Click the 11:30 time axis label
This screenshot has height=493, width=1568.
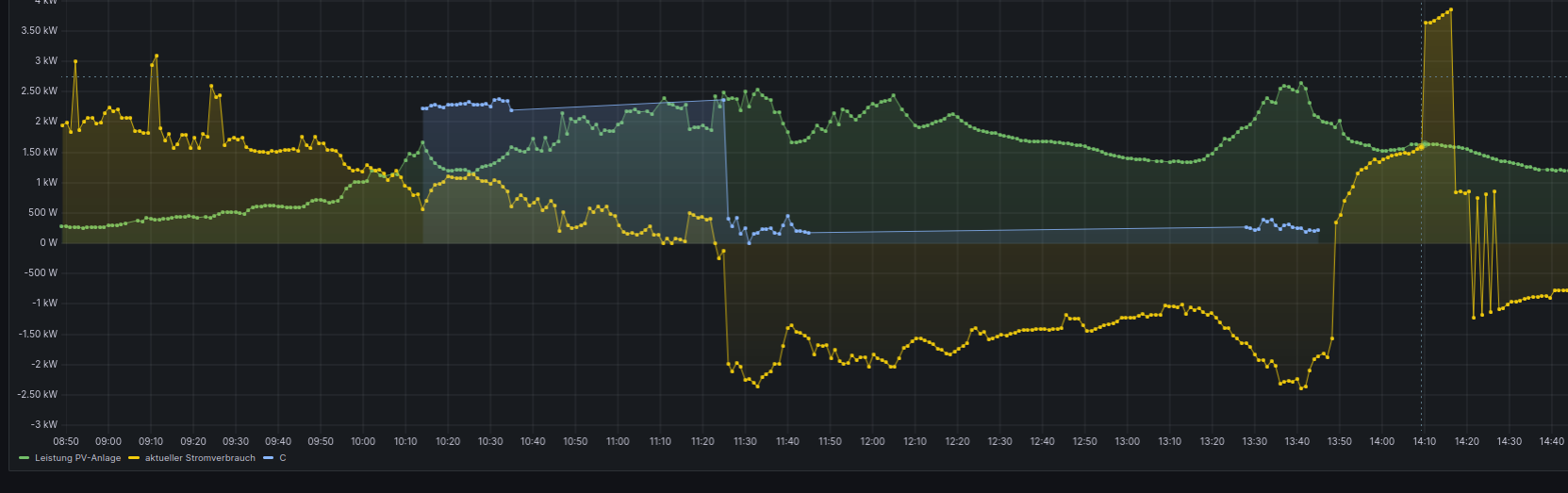tap(745, 441)
